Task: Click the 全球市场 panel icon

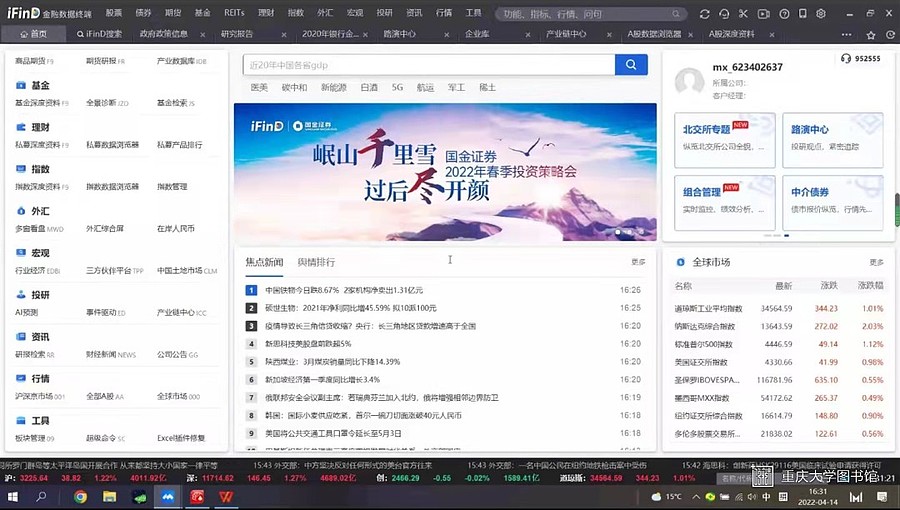Action: click(x=680, y=262)
